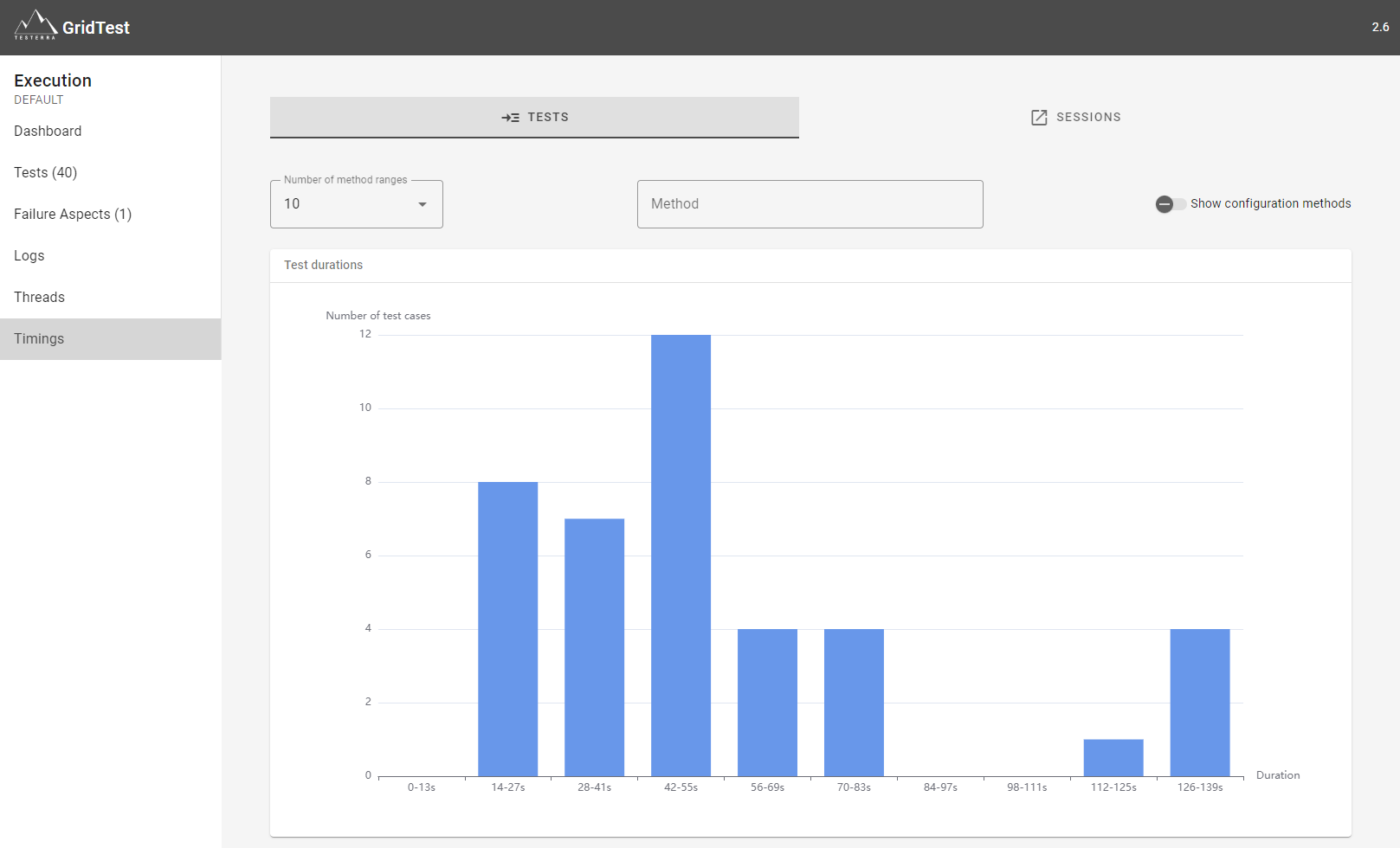Click the GridTest title in header

point(96,28)
